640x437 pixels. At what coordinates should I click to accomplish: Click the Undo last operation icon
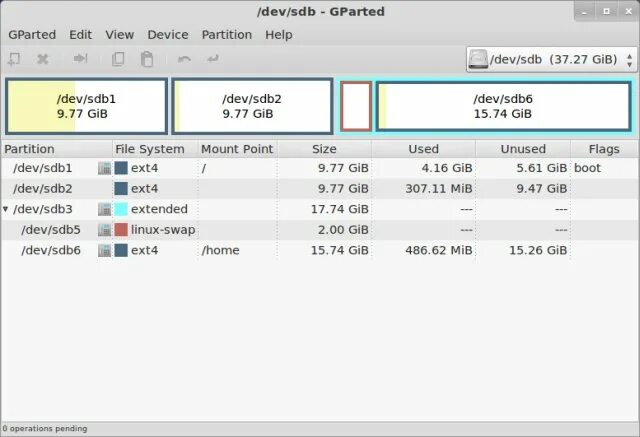click(x=184, y=60)
